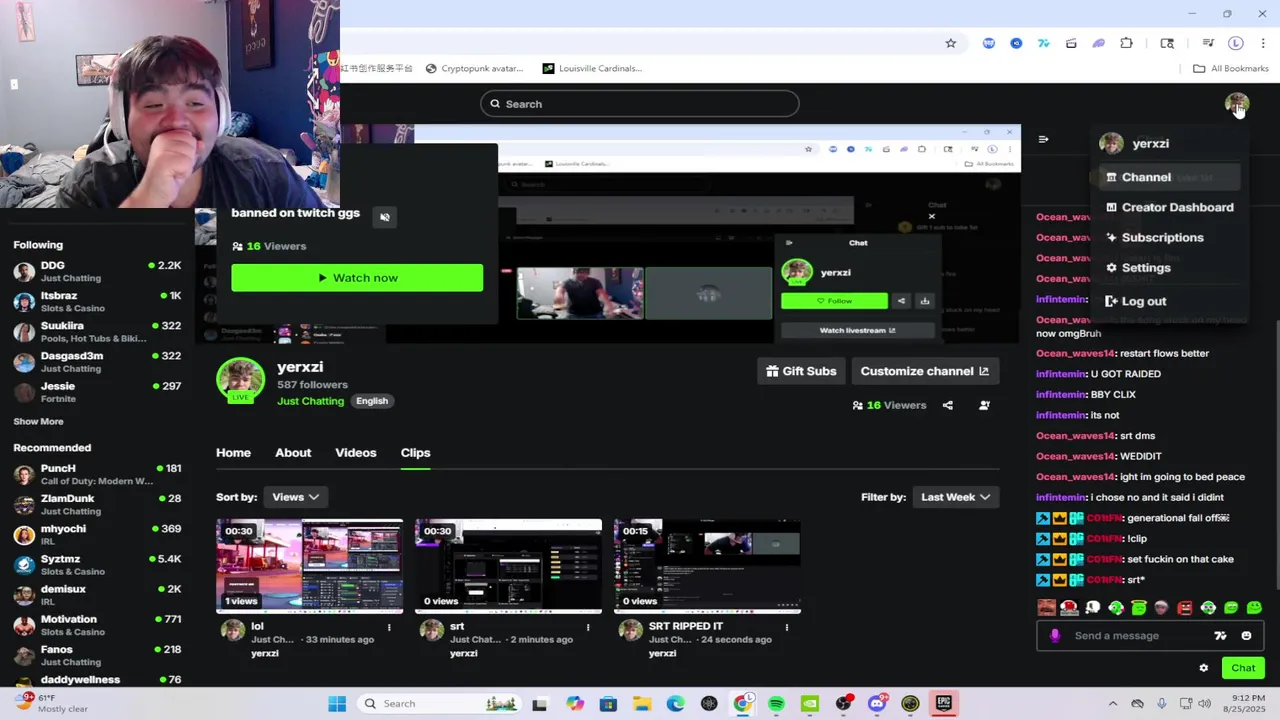
Task: Open Syztmz in Recommended list
Action: pos(97,565)
